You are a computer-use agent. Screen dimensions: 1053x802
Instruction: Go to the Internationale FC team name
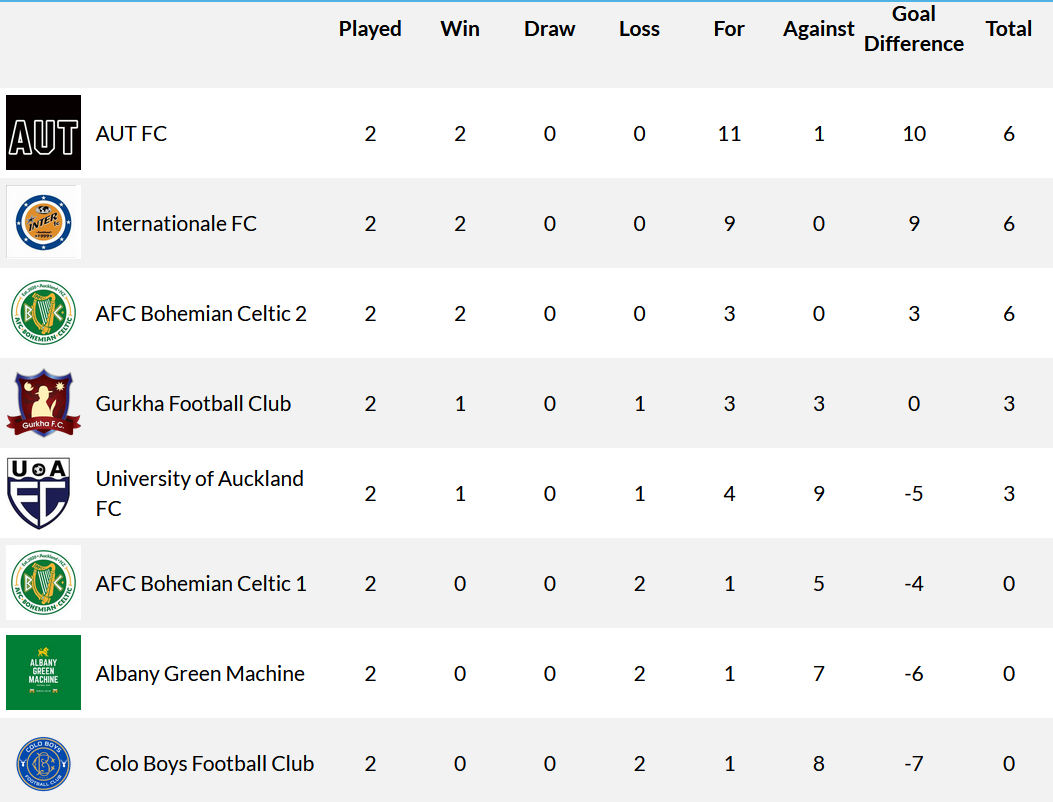[x=176, y=224]
